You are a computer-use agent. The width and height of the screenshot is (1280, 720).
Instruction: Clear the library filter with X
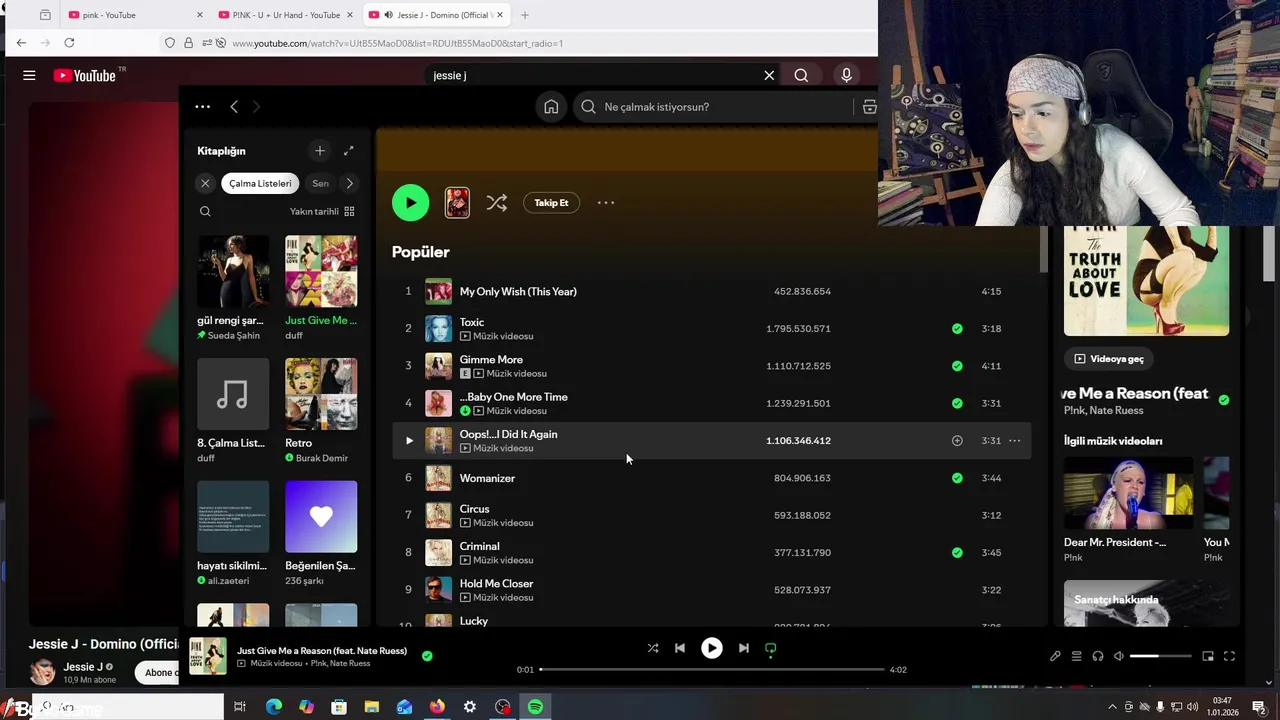[x=205, y=183]
